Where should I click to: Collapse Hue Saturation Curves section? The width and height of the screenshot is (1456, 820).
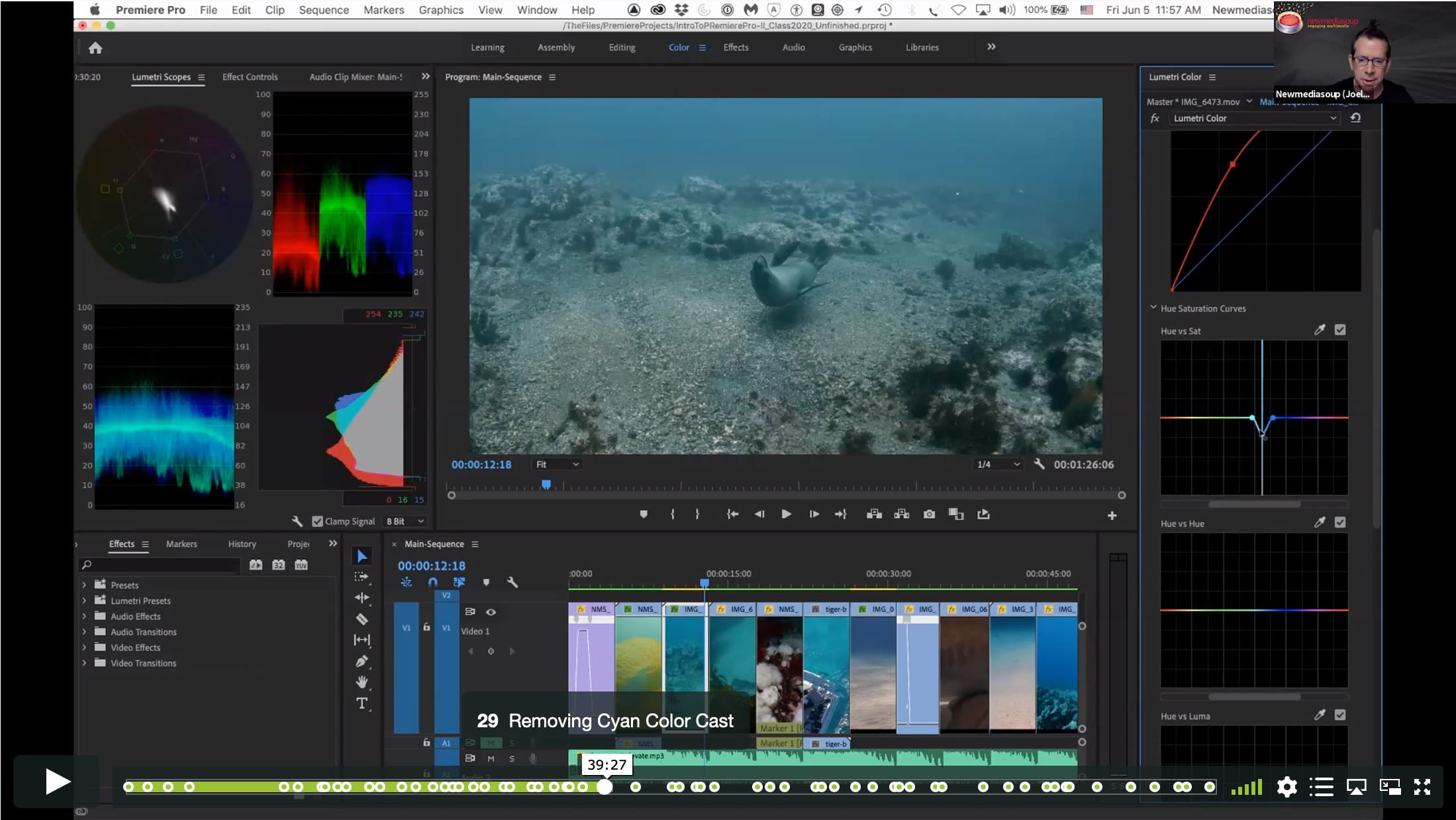click(x=1153, y=308)
